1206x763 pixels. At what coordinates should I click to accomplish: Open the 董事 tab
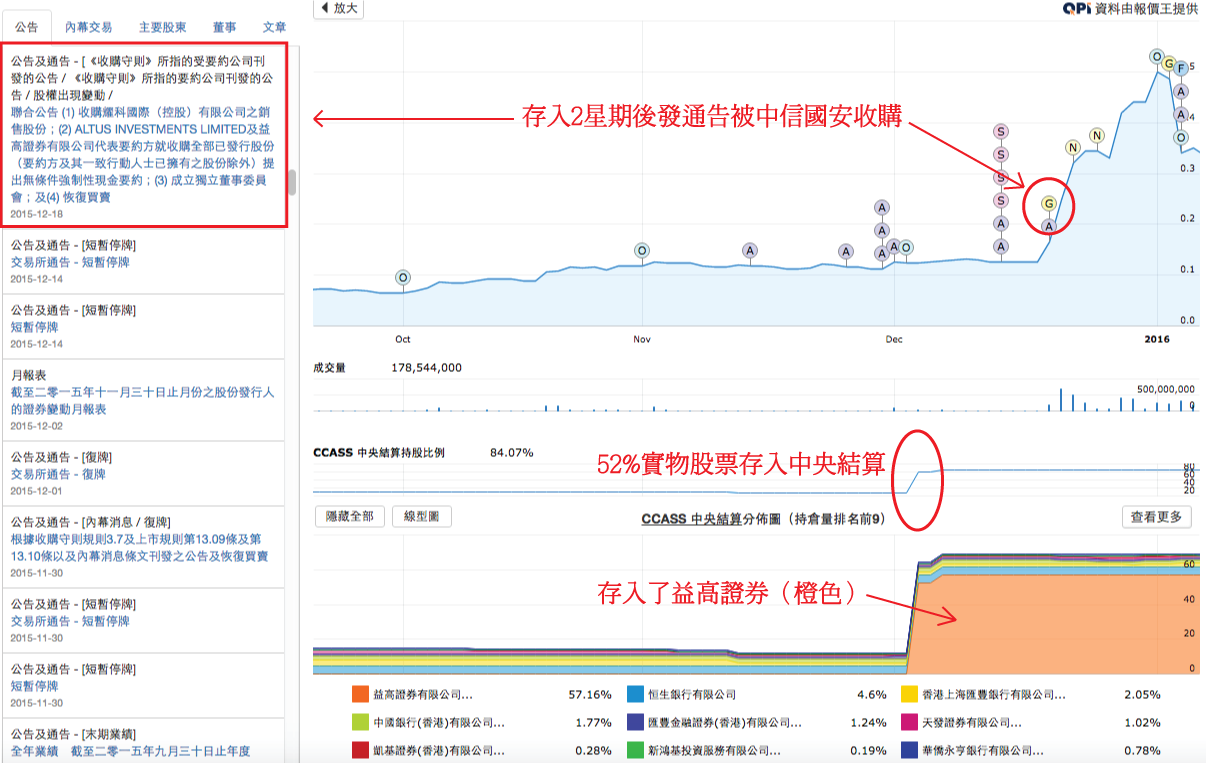[225, 27]
